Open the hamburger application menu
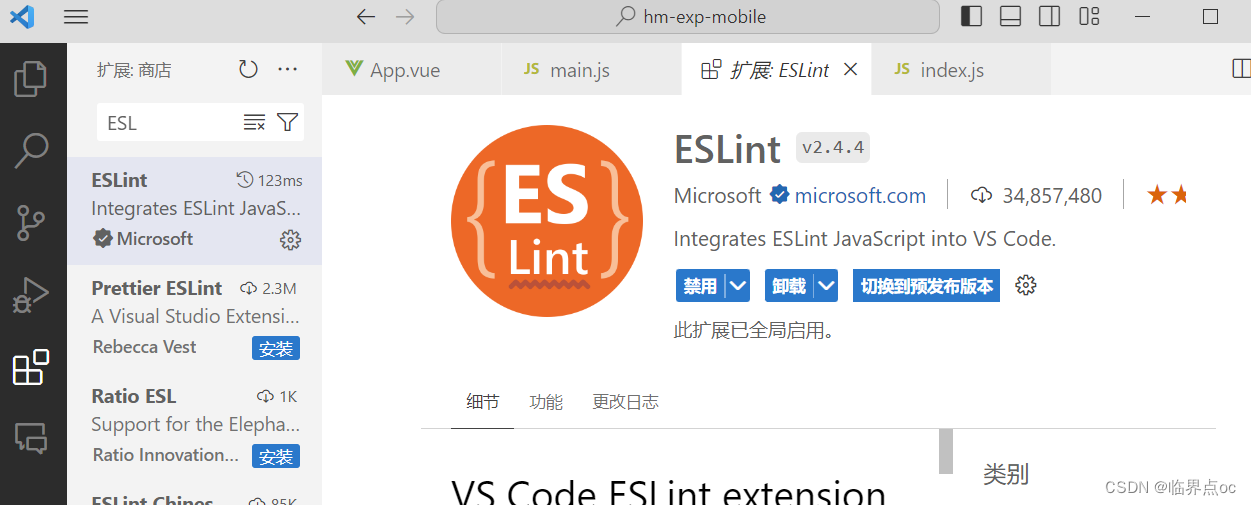 tap(76, 17)
